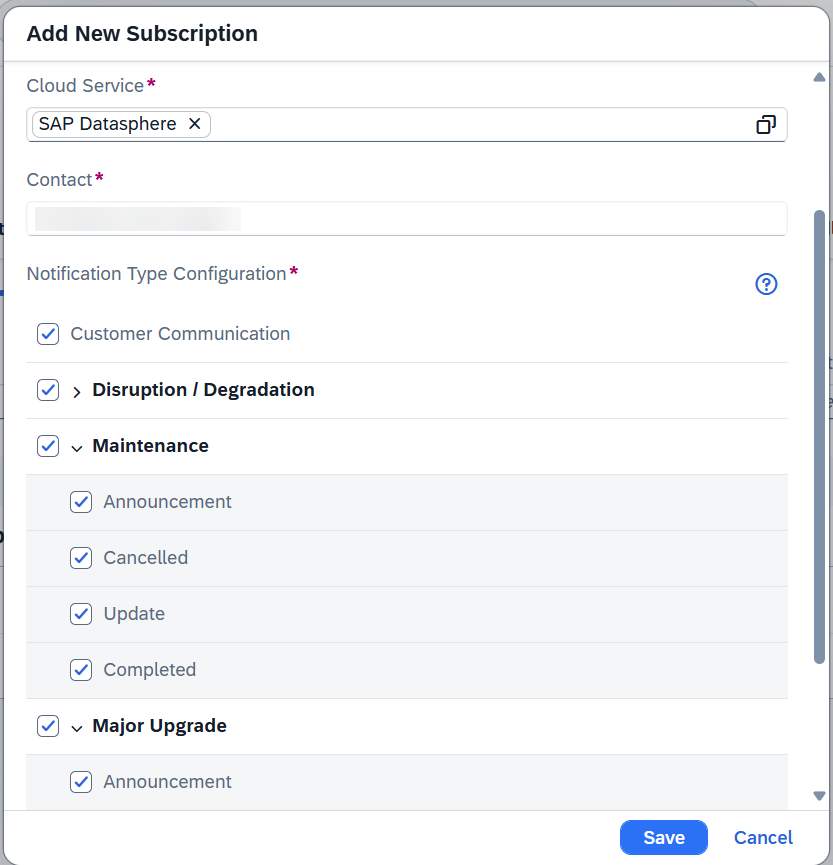Click the Contact input field

point(407,218)
